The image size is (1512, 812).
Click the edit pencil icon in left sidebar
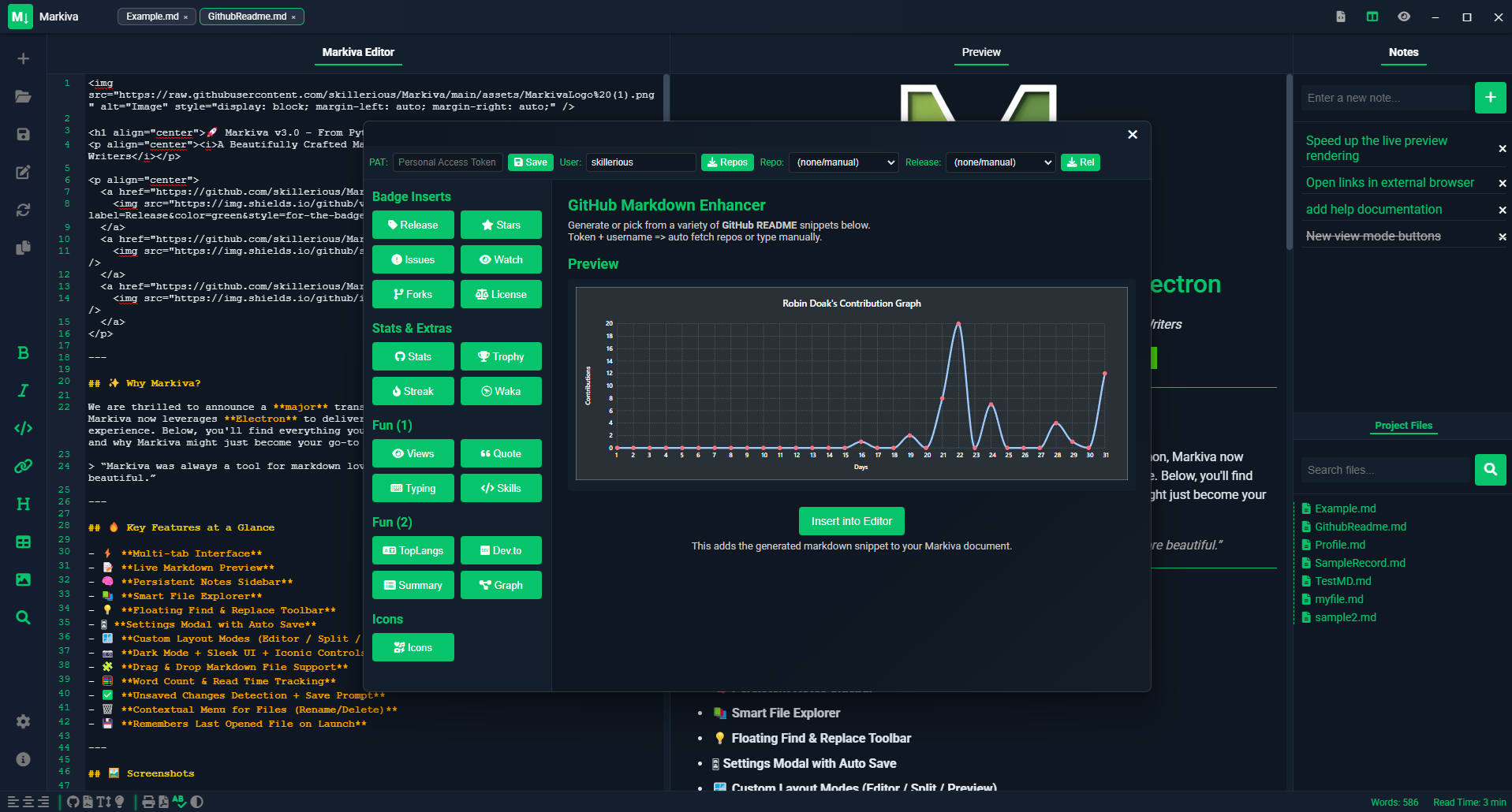24,172
